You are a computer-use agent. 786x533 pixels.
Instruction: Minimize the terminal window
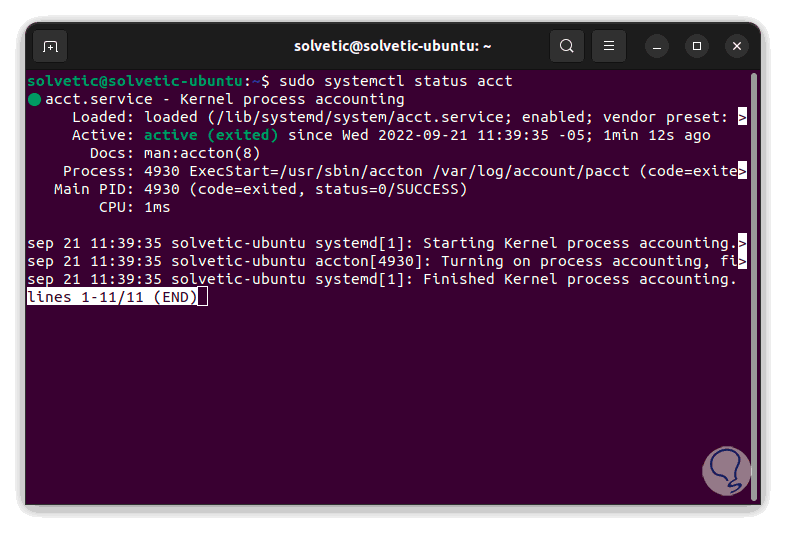[x=657, y=46]
